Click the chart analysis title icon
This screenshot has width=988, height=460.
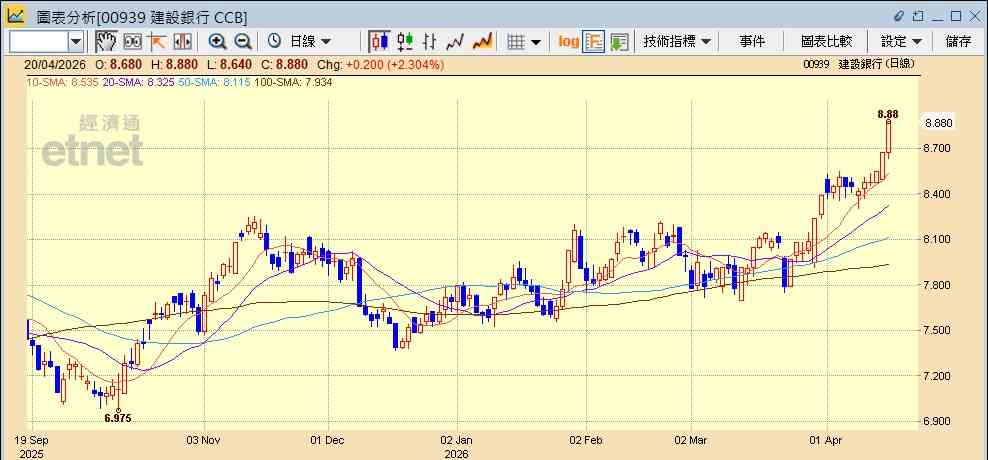click(x=16, y=15)
